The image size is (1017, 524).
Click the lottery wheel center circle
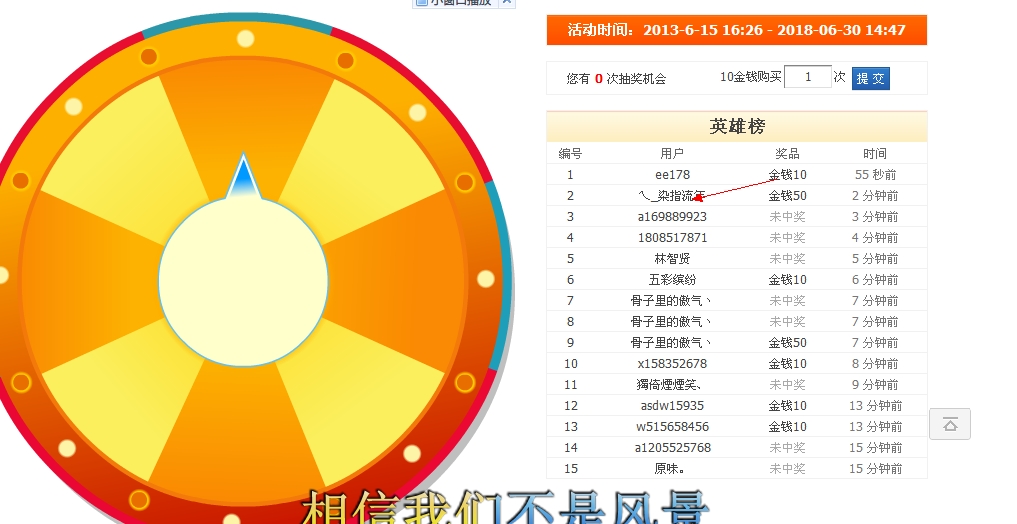point(243,282)
